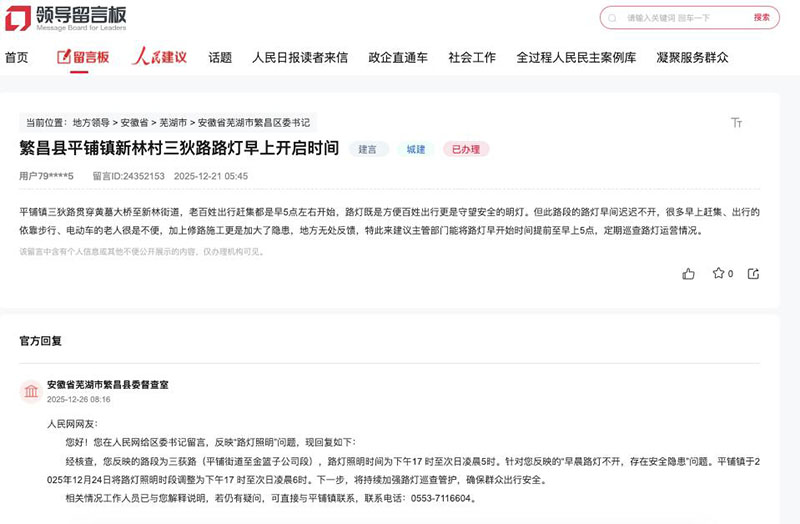Click 地方领导 breadcrumb link
Image resolution: width=800 pixels, height=524 pixels.
tap(91, 122)
